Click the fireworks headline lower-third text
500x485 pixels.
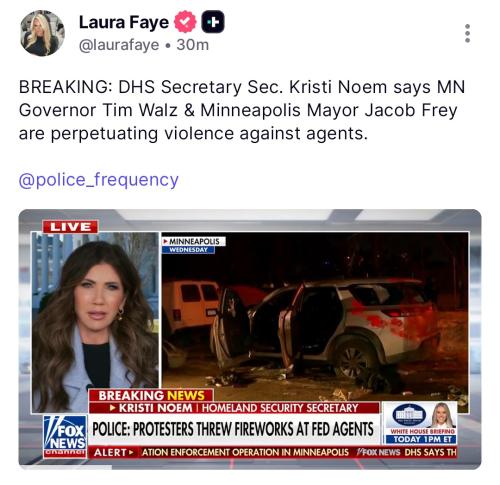point(233,429)
